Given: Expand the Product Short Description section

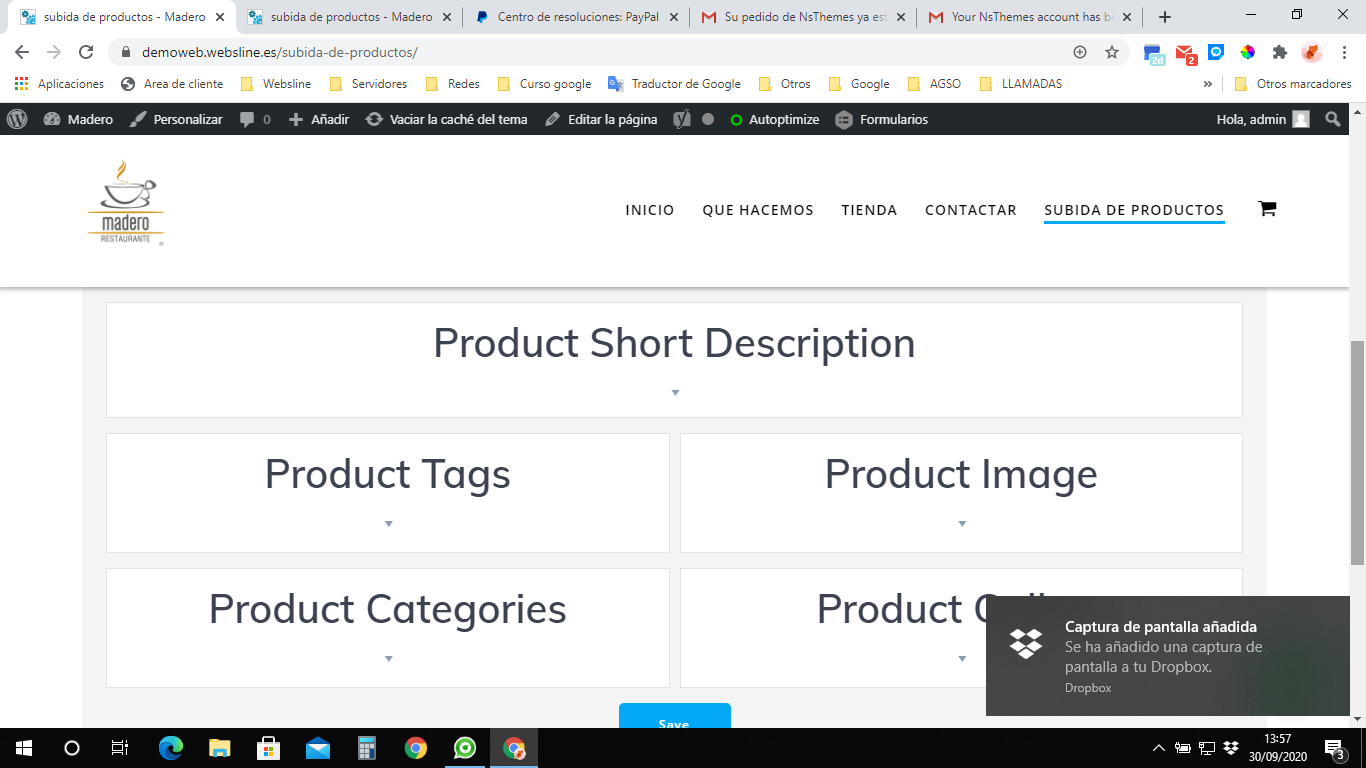Looking at the screenshot, I should point(675,392).
